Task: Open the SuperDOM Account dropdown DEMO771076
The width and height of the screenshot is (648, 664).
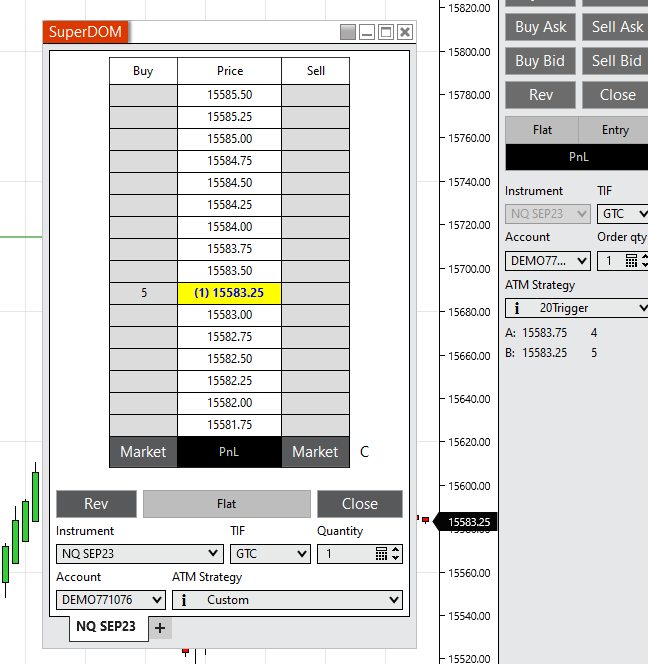Action: (111, 600)
